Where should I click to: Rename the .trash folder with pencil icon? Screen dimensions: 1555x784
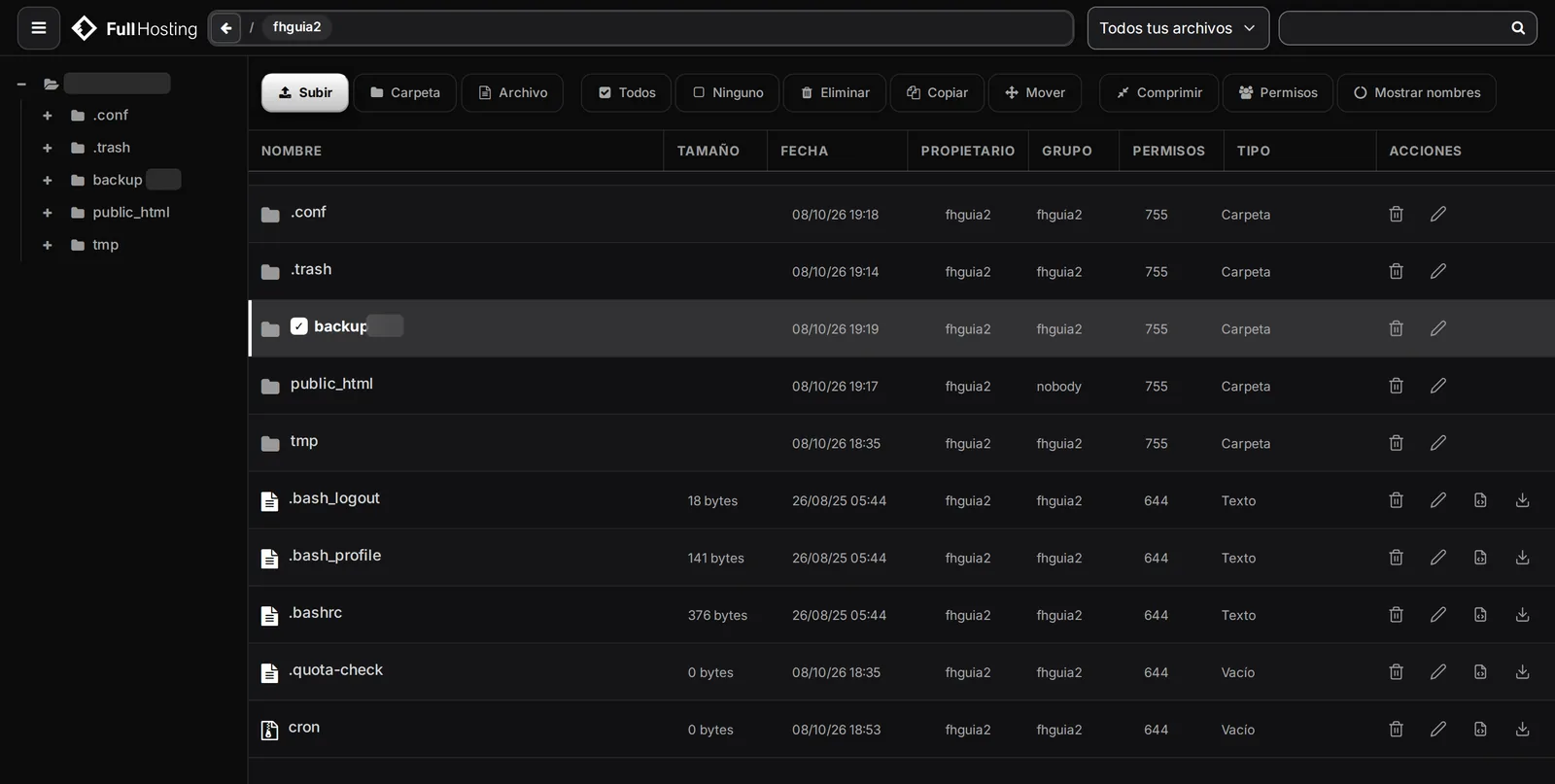click(1438, 271)
